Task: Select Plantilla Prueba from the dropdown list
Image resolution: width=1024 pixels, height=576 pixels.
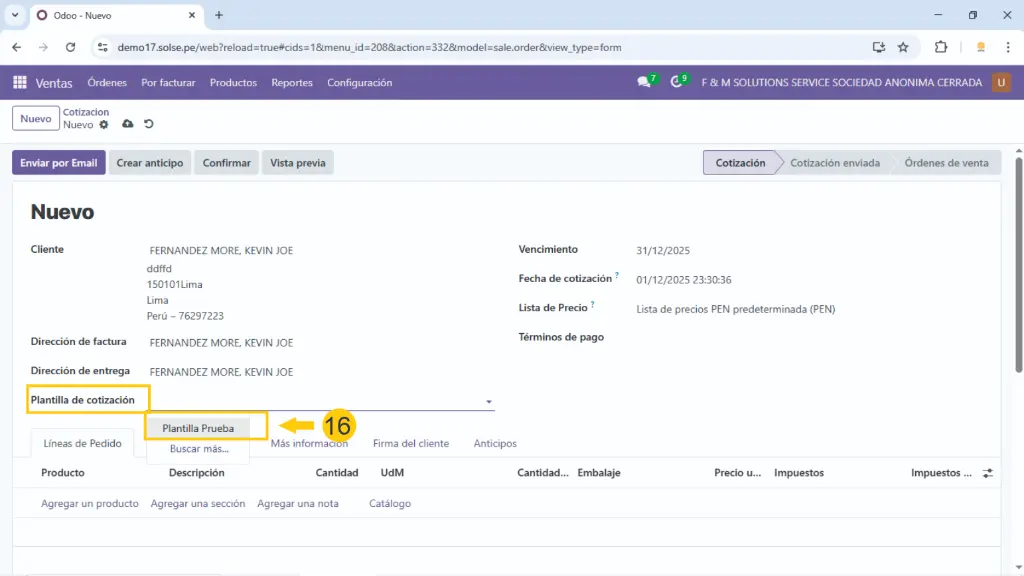Action: pyautogui.click(x=198, y=428)
